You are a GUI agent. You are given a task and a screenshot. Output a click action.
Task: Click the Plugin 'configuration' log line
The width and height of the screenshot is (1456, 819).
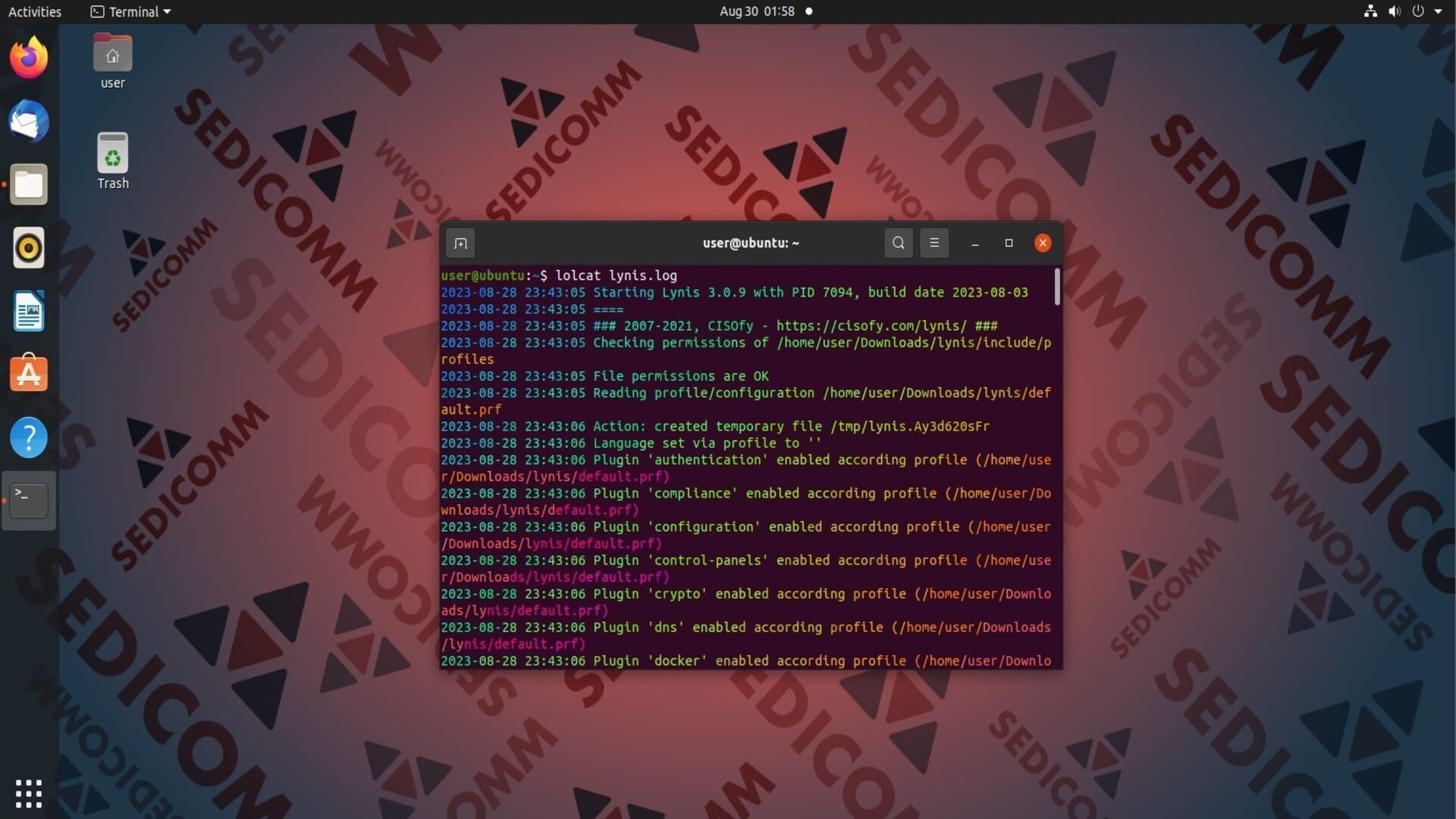[745, 535]
